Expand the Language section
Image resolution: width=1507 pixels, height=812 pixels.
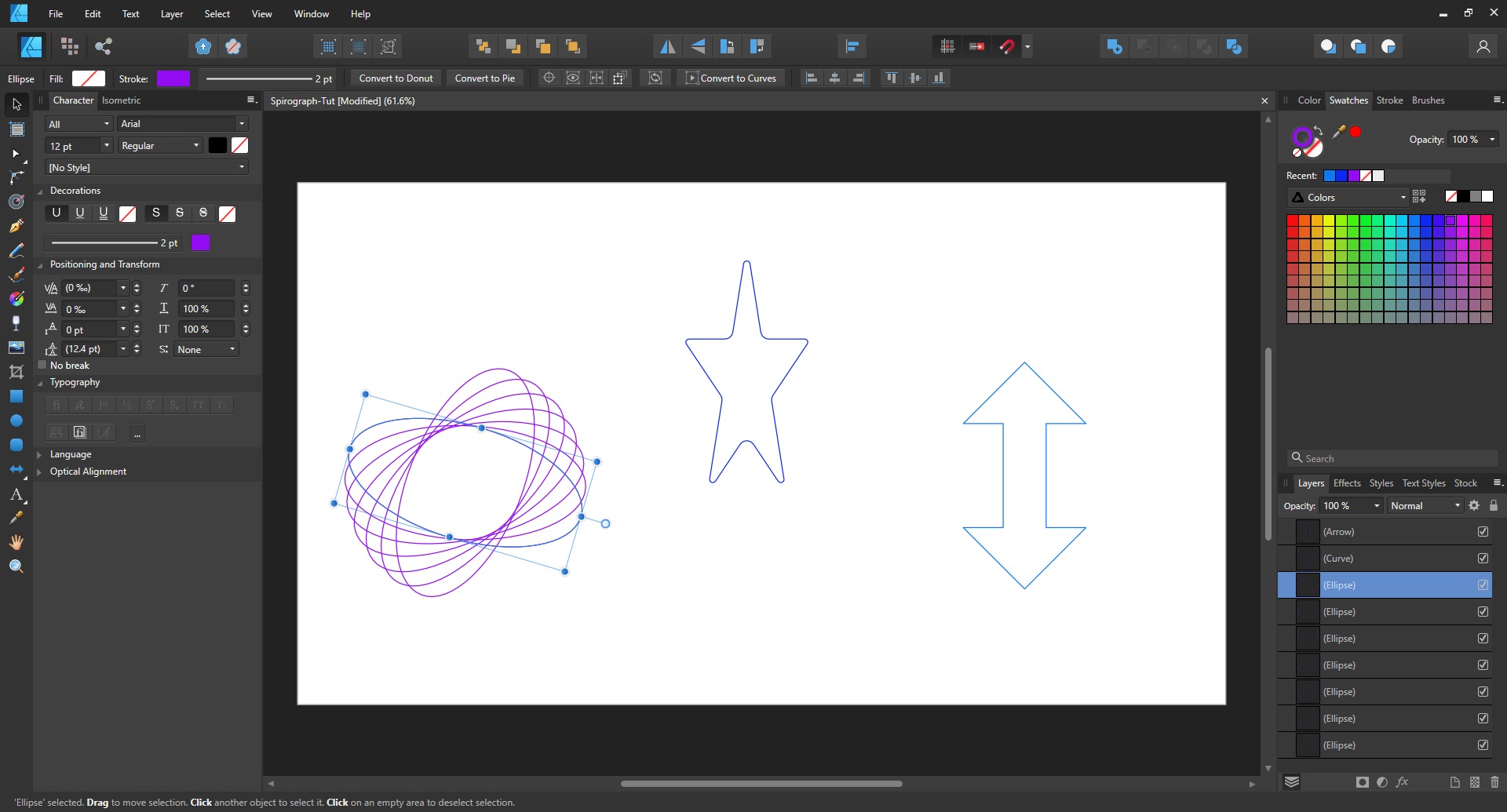[x=39, y=454]
